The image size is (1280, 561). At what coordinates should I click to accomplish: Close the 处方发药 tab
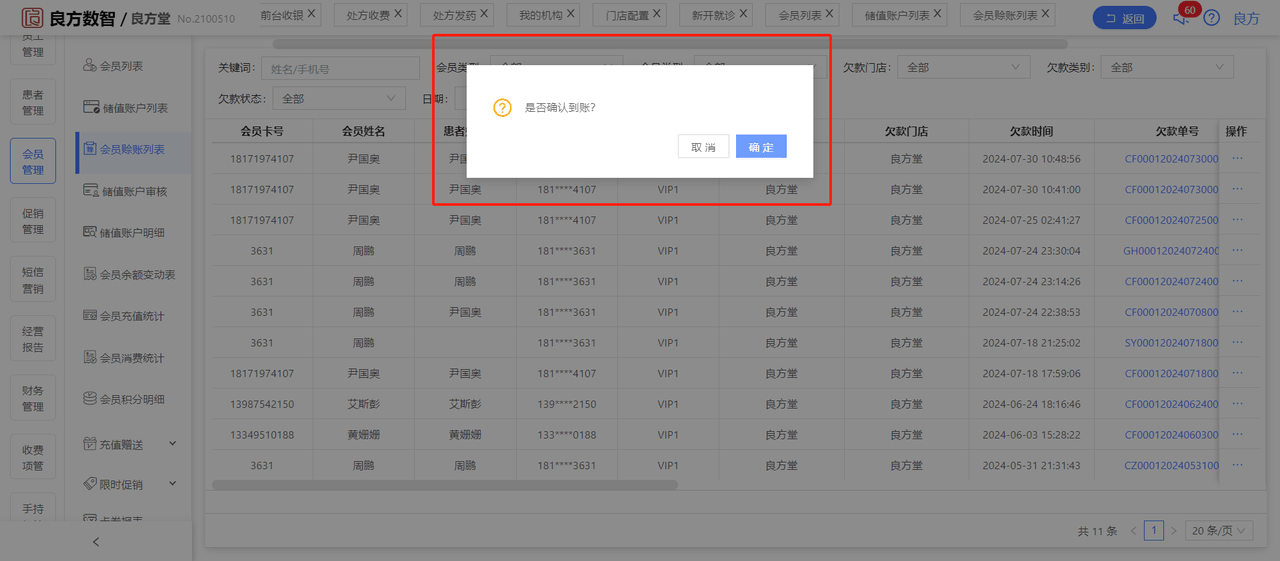[x=485, y=14]
